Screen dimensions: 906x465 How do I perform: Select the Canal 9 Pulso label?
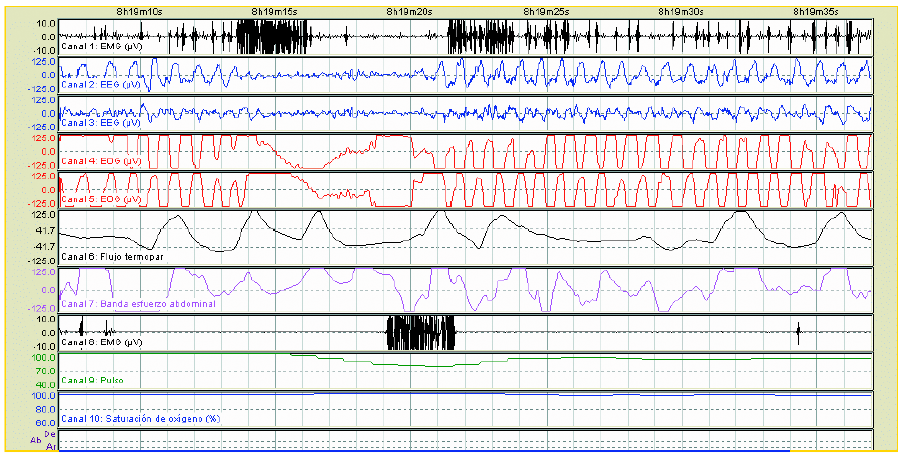click(85, 381)
